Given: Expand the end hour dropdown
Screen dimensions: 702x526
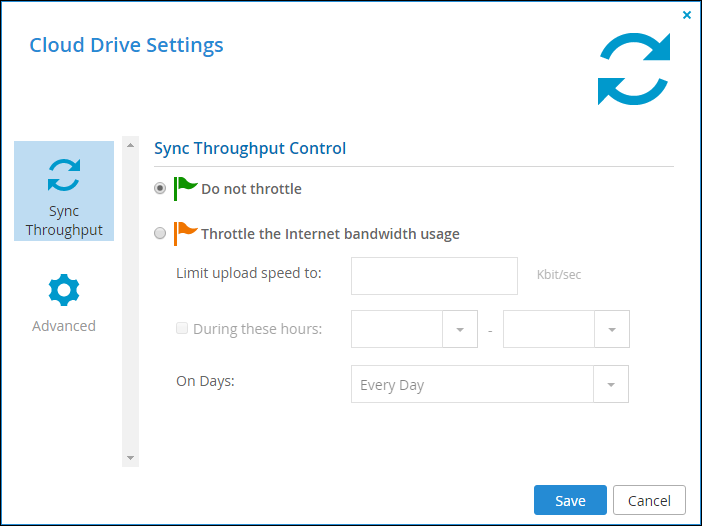Looking at the screenshot, I should (612, 329).
